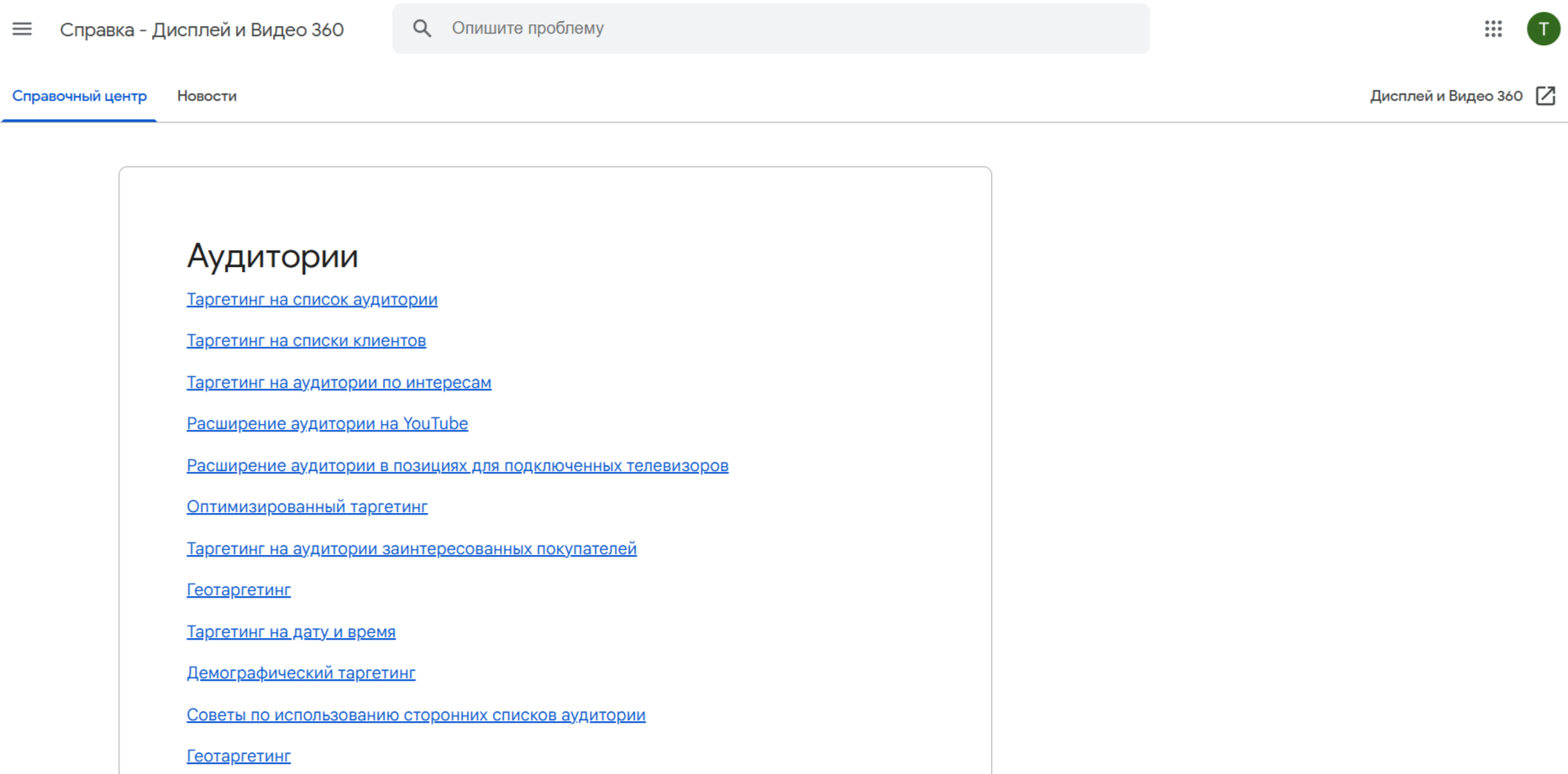
Task: Open the Геотаргетинг link below Советы по использованию
Action: click(x=239, y=756)
